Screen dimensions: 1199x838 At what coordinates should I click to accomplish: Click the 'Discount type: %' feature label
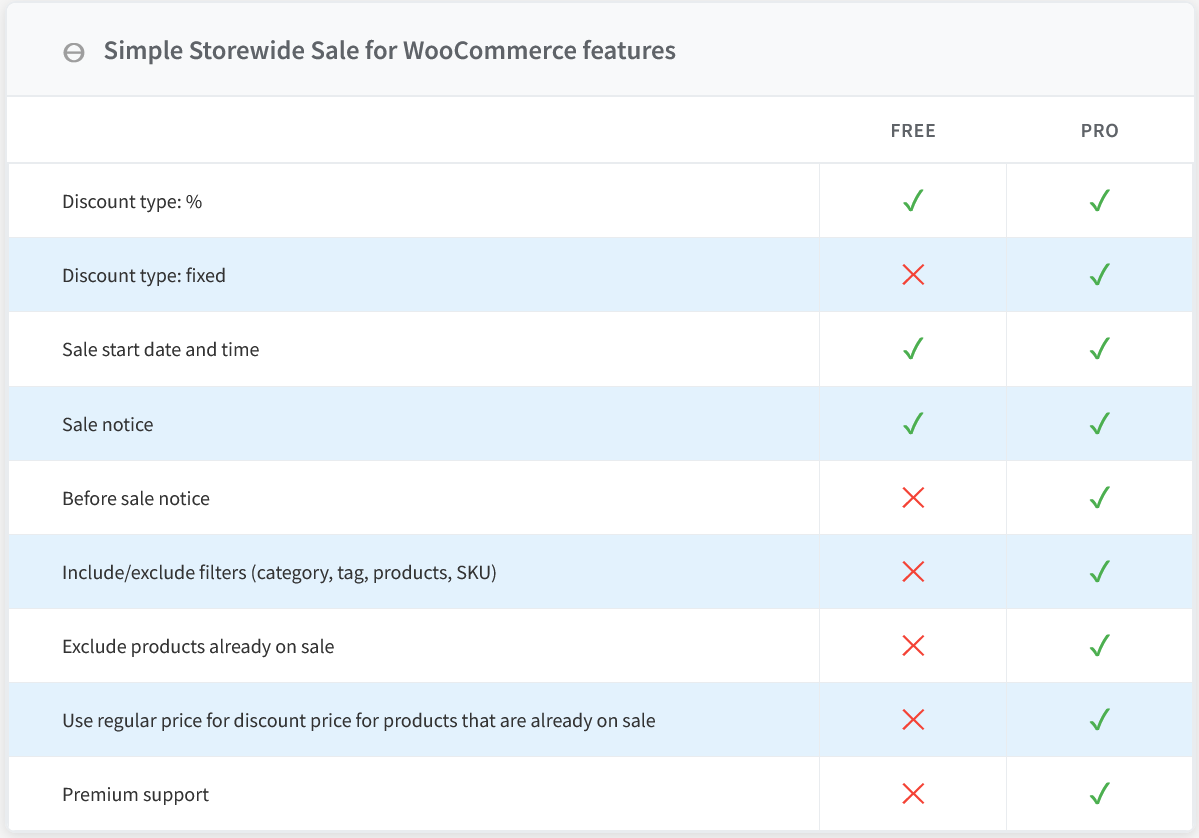[x=132, y=201]
